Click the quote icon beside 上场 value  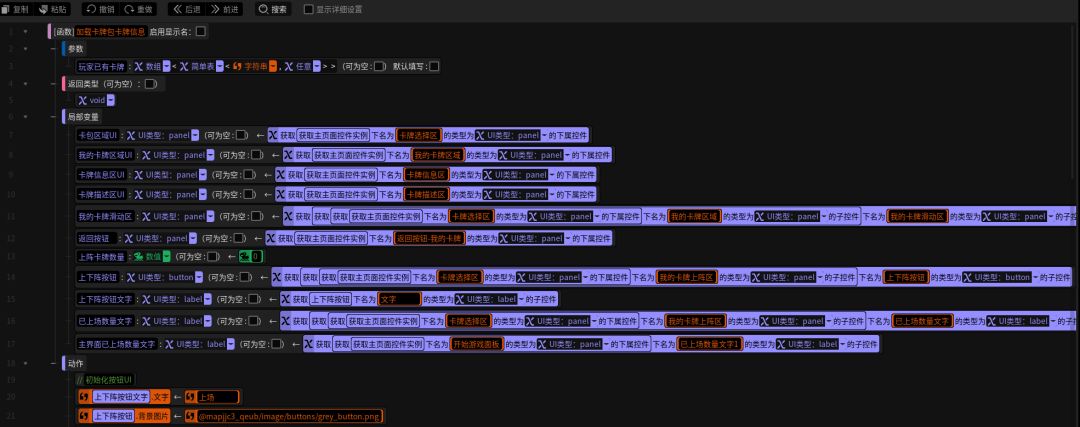191,397
